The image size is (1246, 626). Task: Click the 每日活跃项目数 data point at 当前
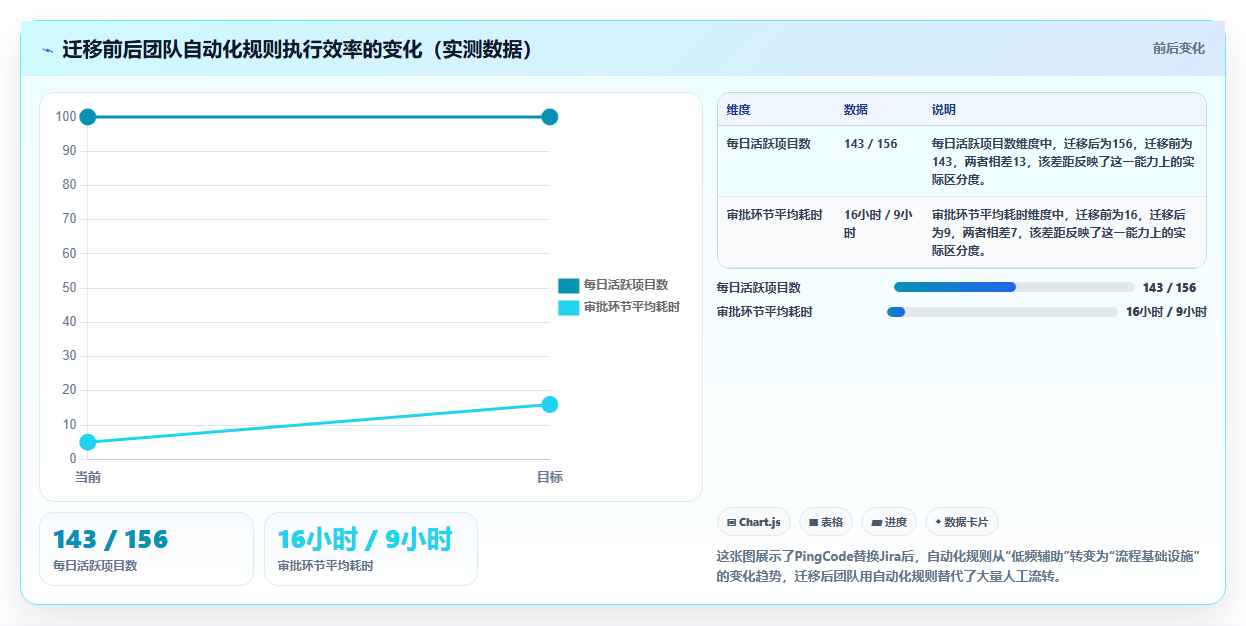(88, 117)
